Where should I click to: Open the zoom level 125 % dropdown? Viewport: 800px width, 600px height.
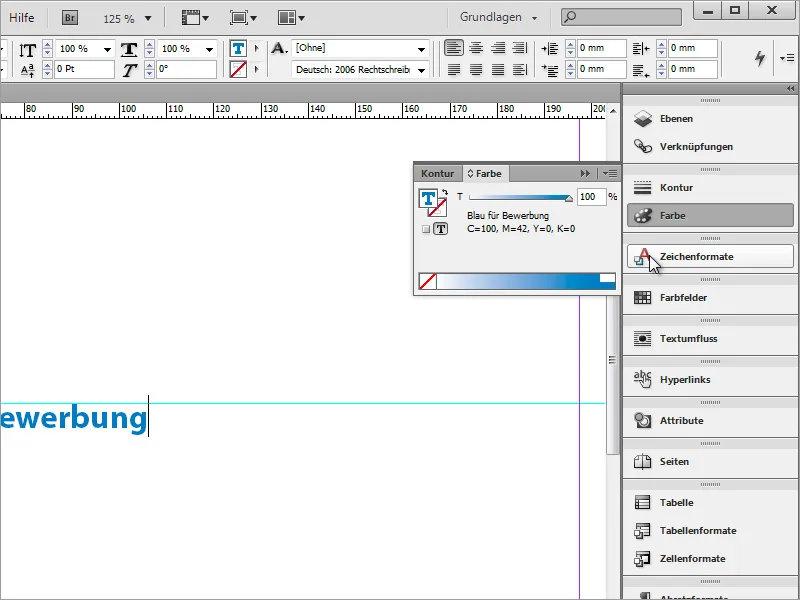pos(148,18)
